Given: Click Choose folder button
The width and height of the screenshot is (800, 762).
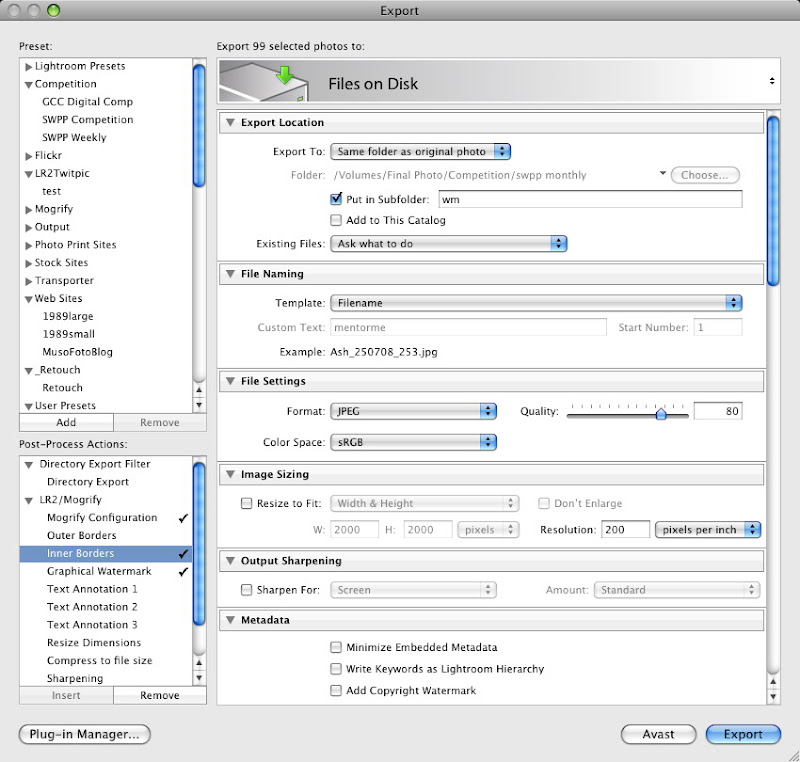Looking at the screenshot, I should click(x=705, y=175).
